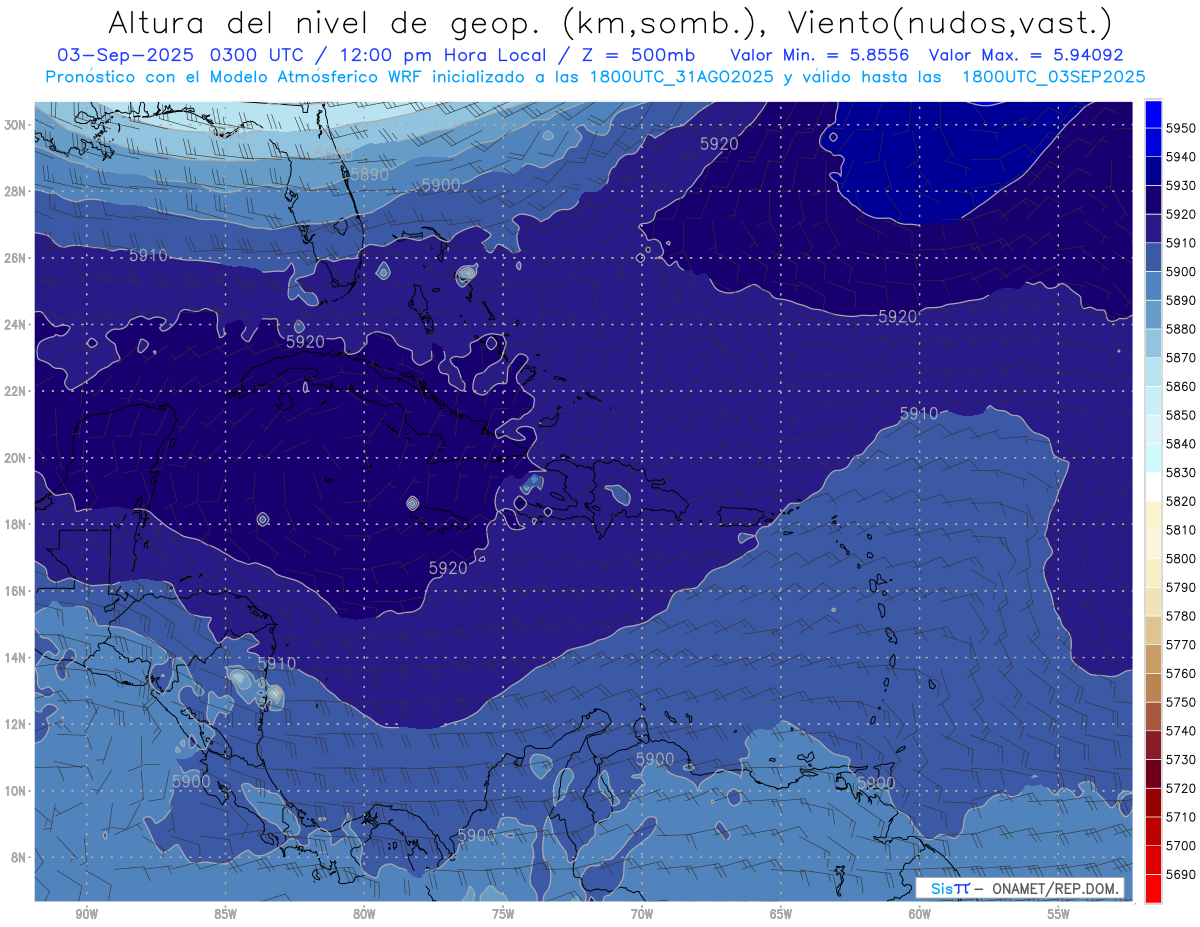Click the 5930 colorbar label
1200x927 pixels.
coord(1181,185)
